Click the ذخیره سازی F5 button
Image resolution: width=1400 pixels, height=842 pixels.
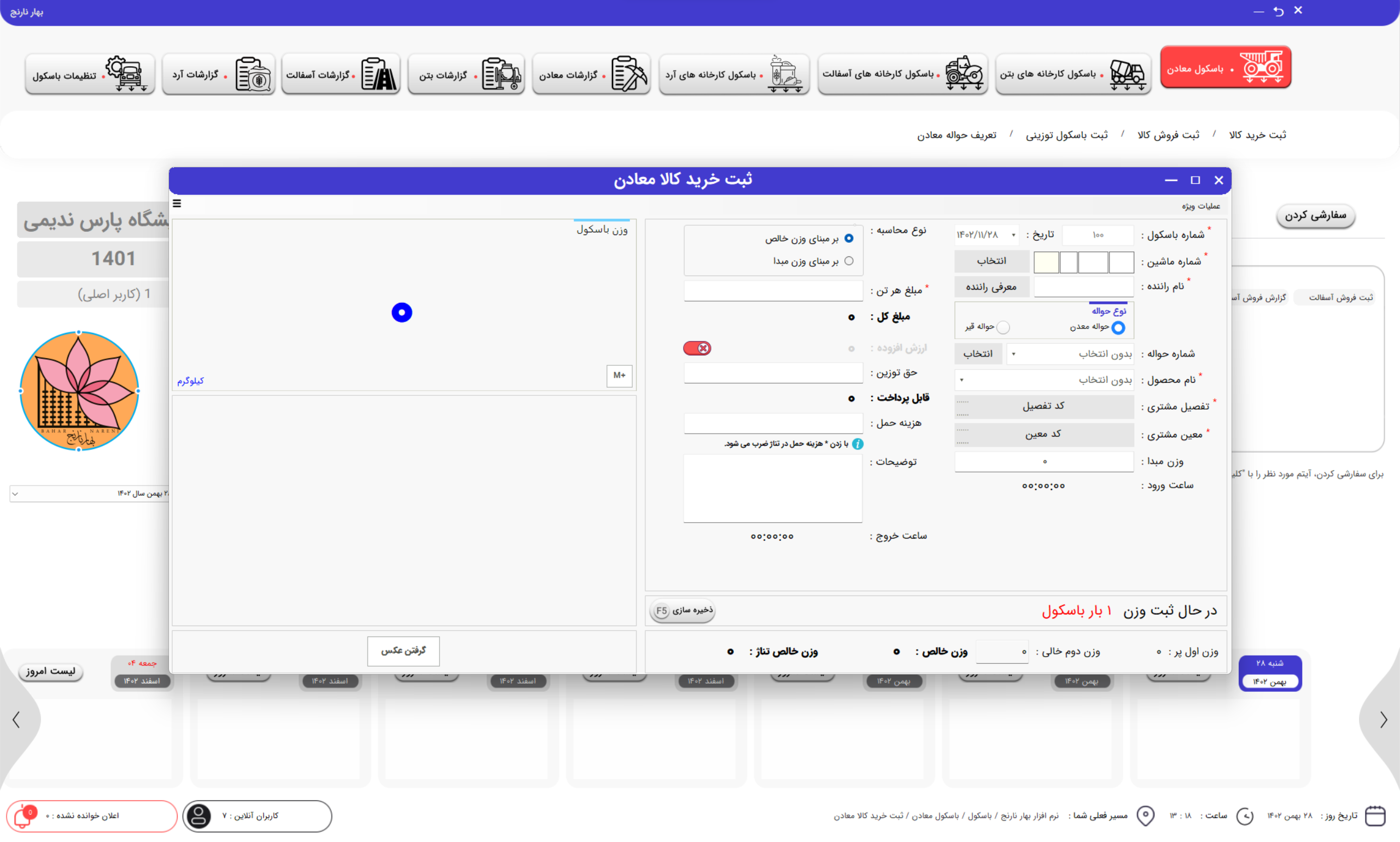[x=682, y=611]
